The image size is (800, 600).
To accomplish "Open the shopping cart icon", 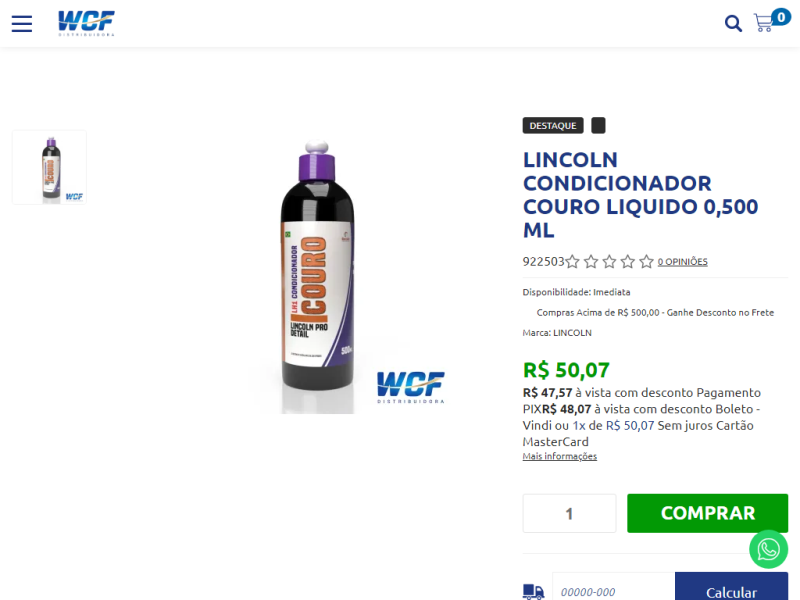I will coord(764,23).
